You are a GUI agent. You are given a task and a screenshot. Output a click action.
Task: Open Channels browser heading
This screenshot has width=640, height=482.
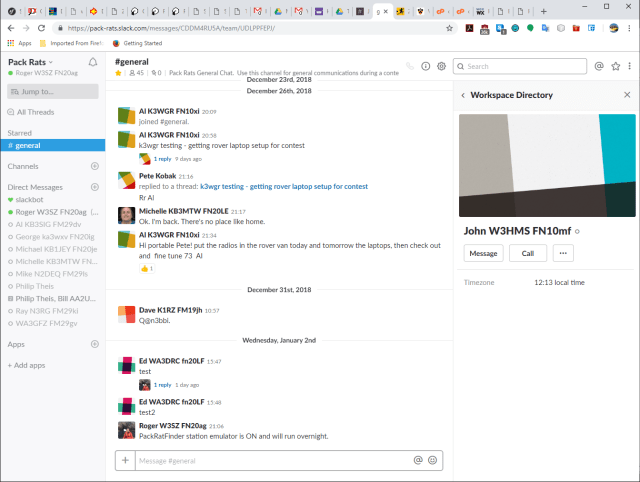23,167
